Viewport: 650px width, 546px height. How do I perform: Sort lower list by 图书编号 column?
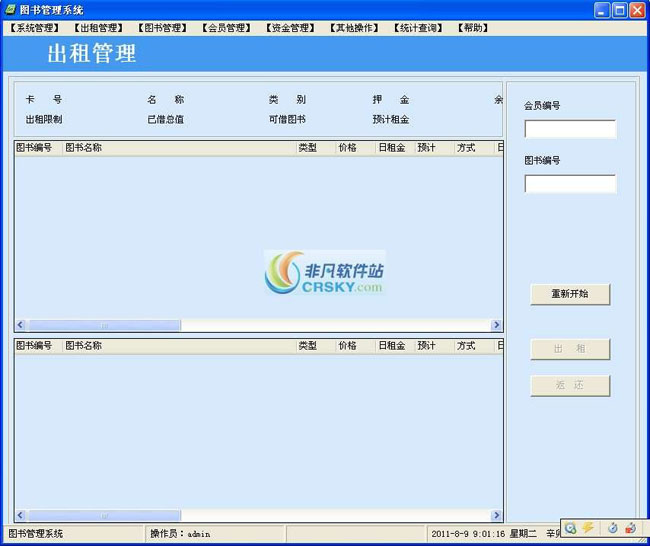coord(39,346)
